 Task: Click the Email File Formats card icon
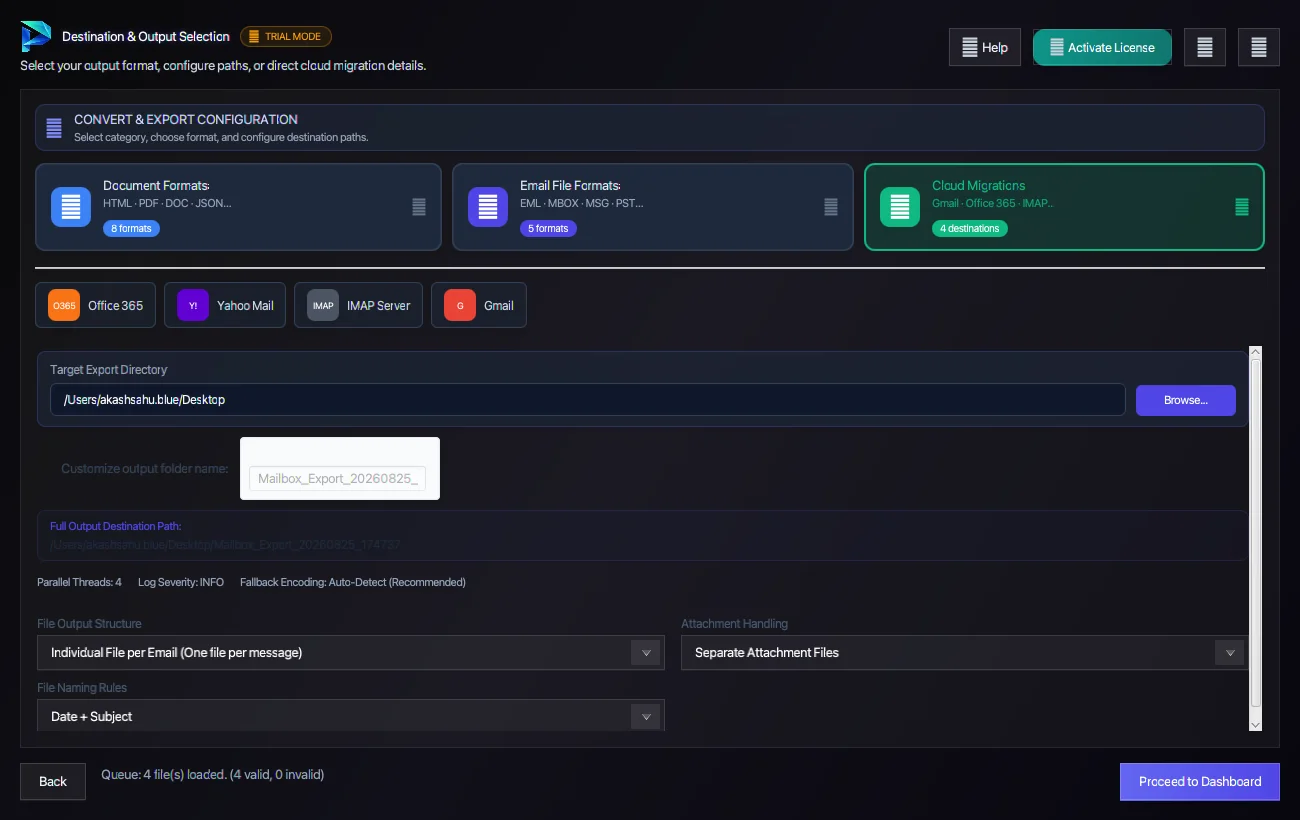(488, 207)
